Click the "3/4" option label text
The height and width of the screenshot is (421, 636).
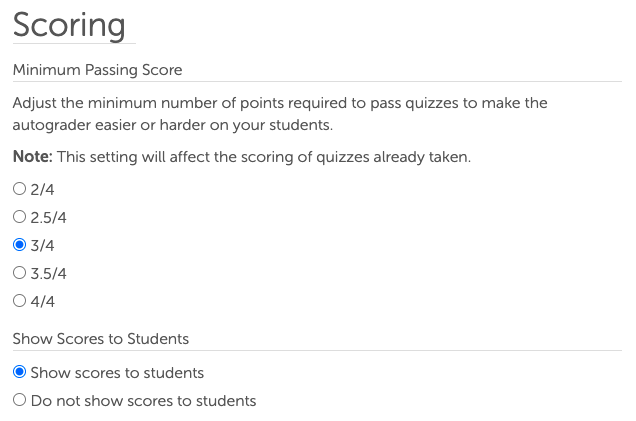pyautogui.click(x=42, y=245)
